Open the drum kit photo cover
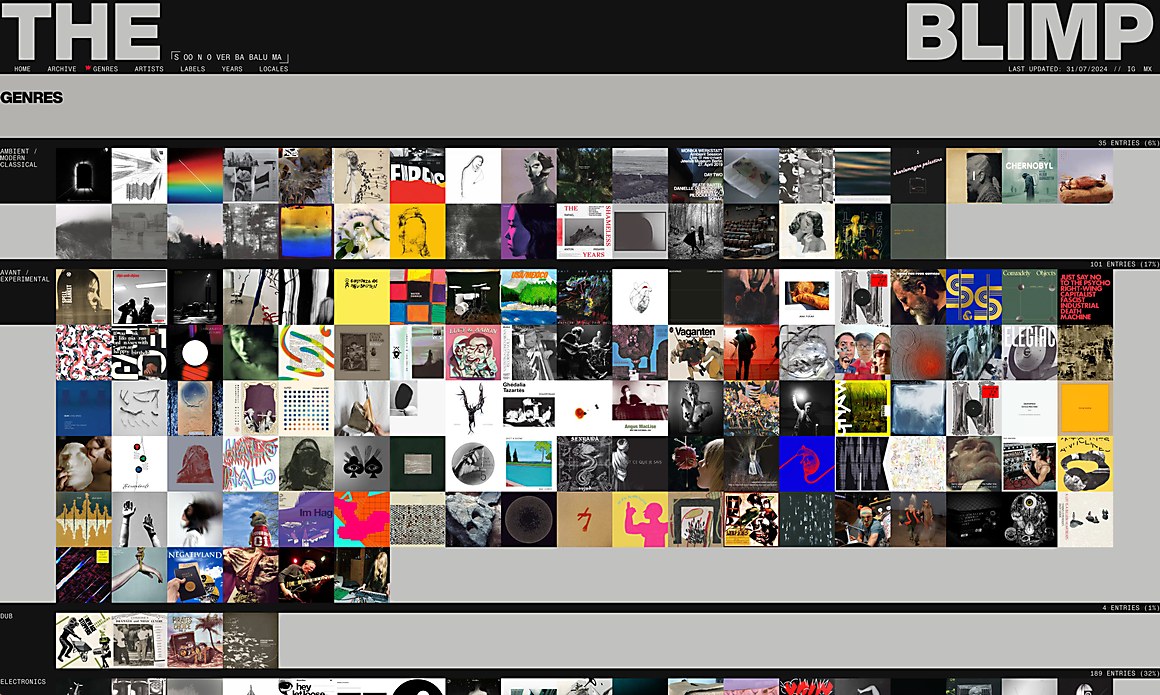 [473, 297]
